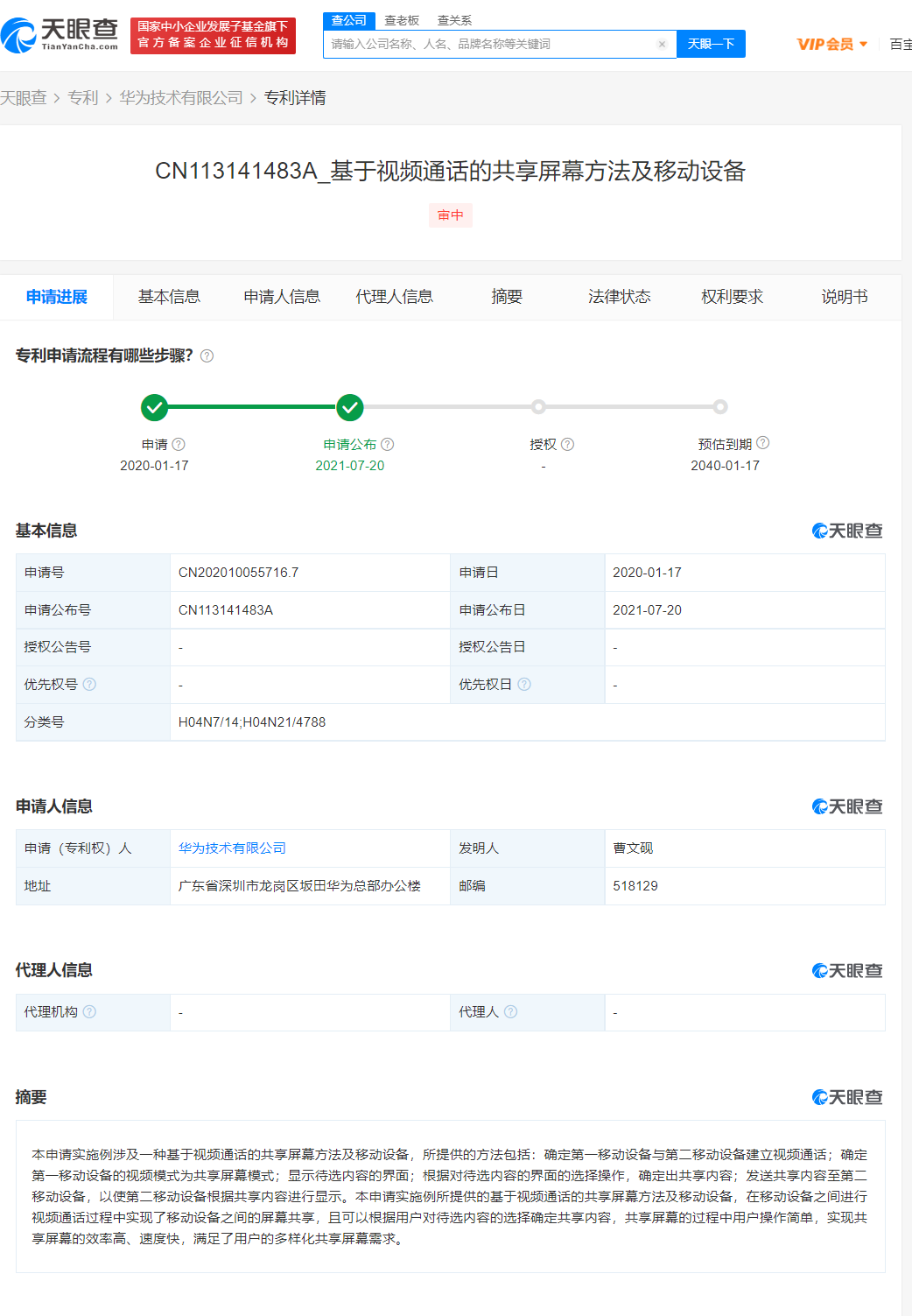
Task: Select publication number CN113141483A cell
Action: [226, 610]
